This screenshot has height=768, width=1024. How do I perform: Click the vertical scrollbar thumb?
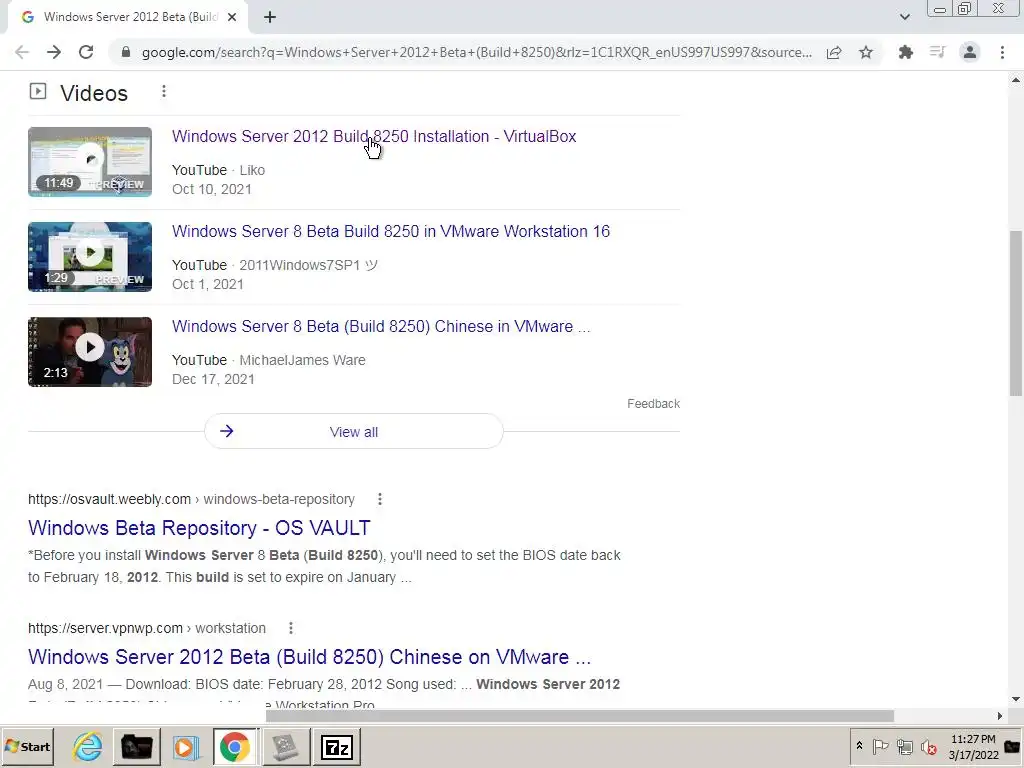coord(1016,313)
